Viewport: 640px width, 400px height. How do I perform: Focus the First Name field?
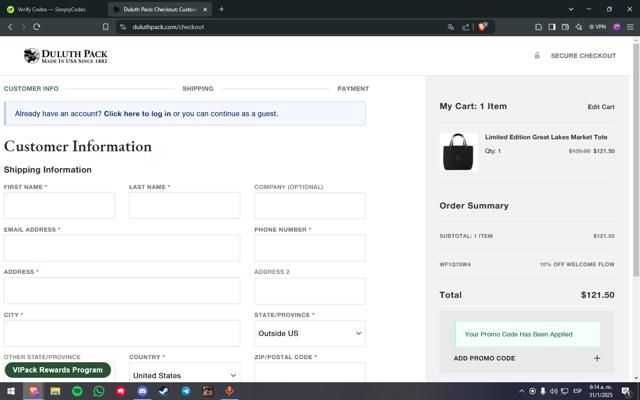(59, 206)
